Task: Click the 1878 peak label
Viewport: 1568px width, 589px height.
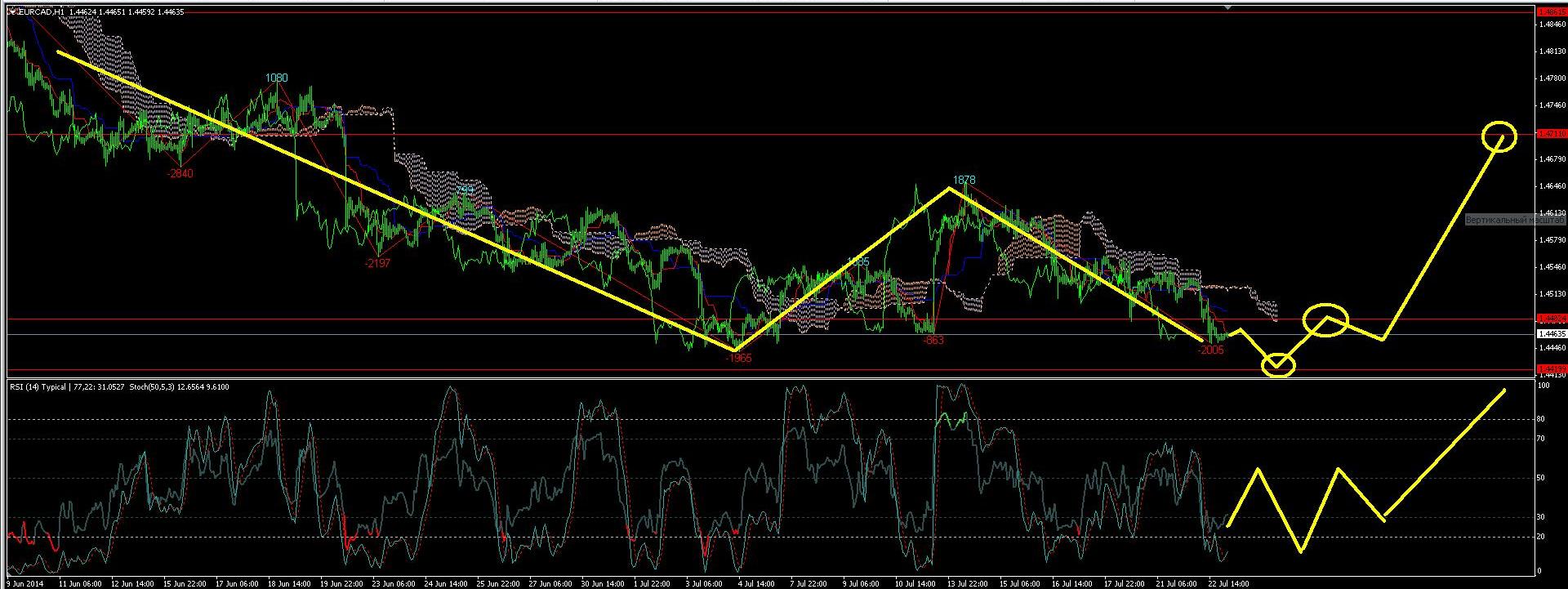Action: coord(964,180)
